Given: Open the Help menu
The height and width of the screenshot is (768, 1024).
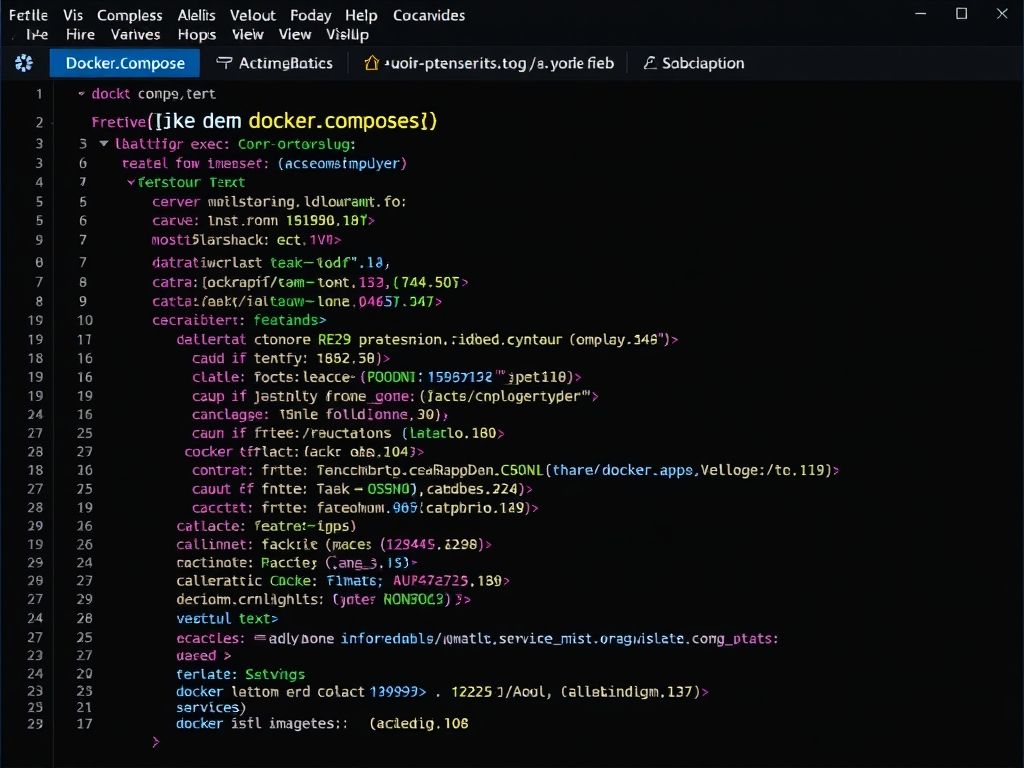Looking at the screenshot, I should [360, 15].
